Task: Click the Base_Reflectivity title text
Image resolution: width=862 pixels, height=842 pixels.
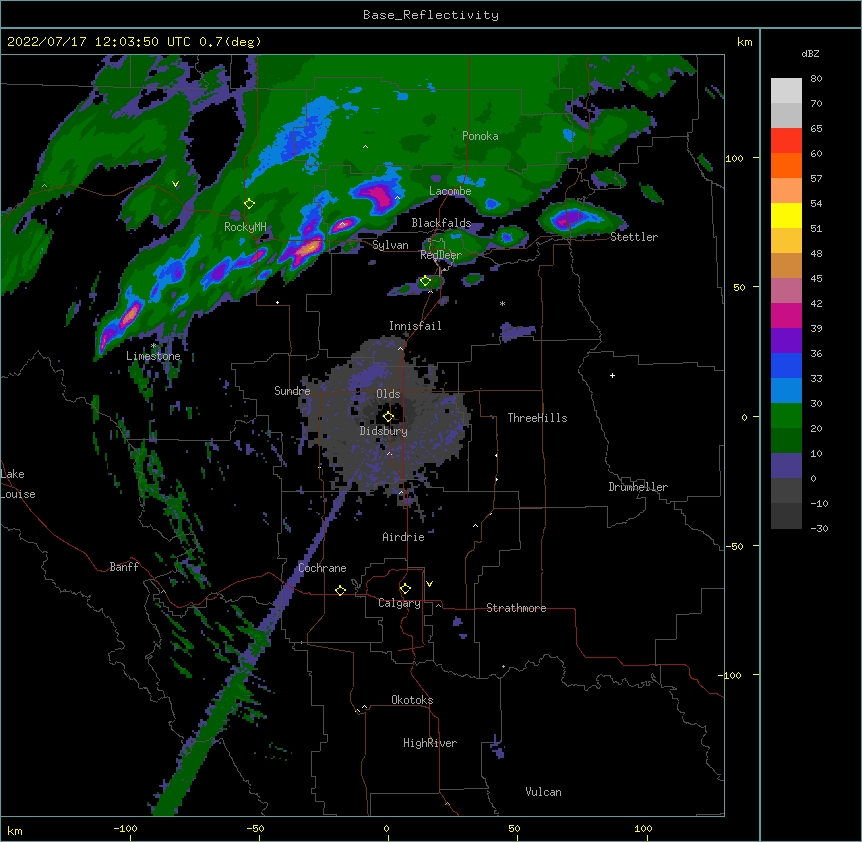Action: 431,15
